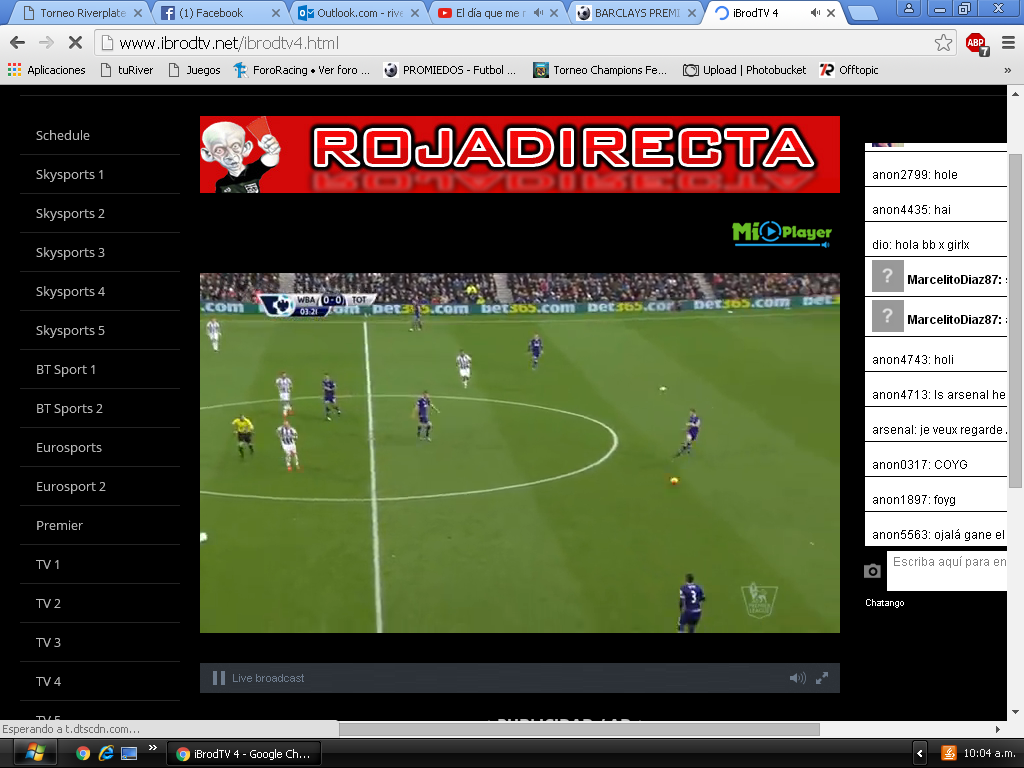Select the Eurosport 2 channel
This screenshot has height=768, width=1024.
[71, 487]
